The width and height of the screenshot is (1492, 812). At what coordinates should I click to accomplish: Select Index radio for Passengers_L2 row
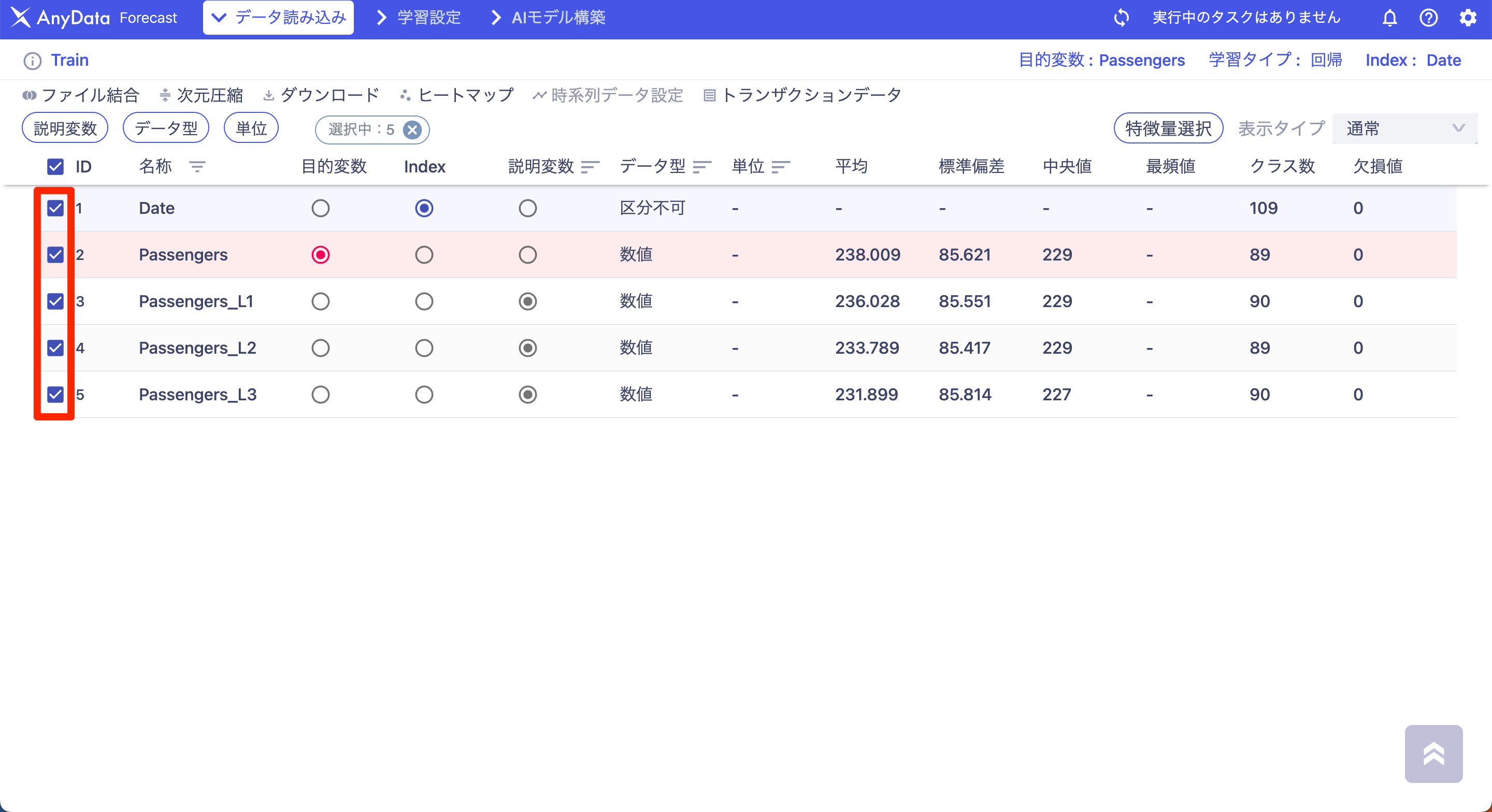[x=424, y=348]
